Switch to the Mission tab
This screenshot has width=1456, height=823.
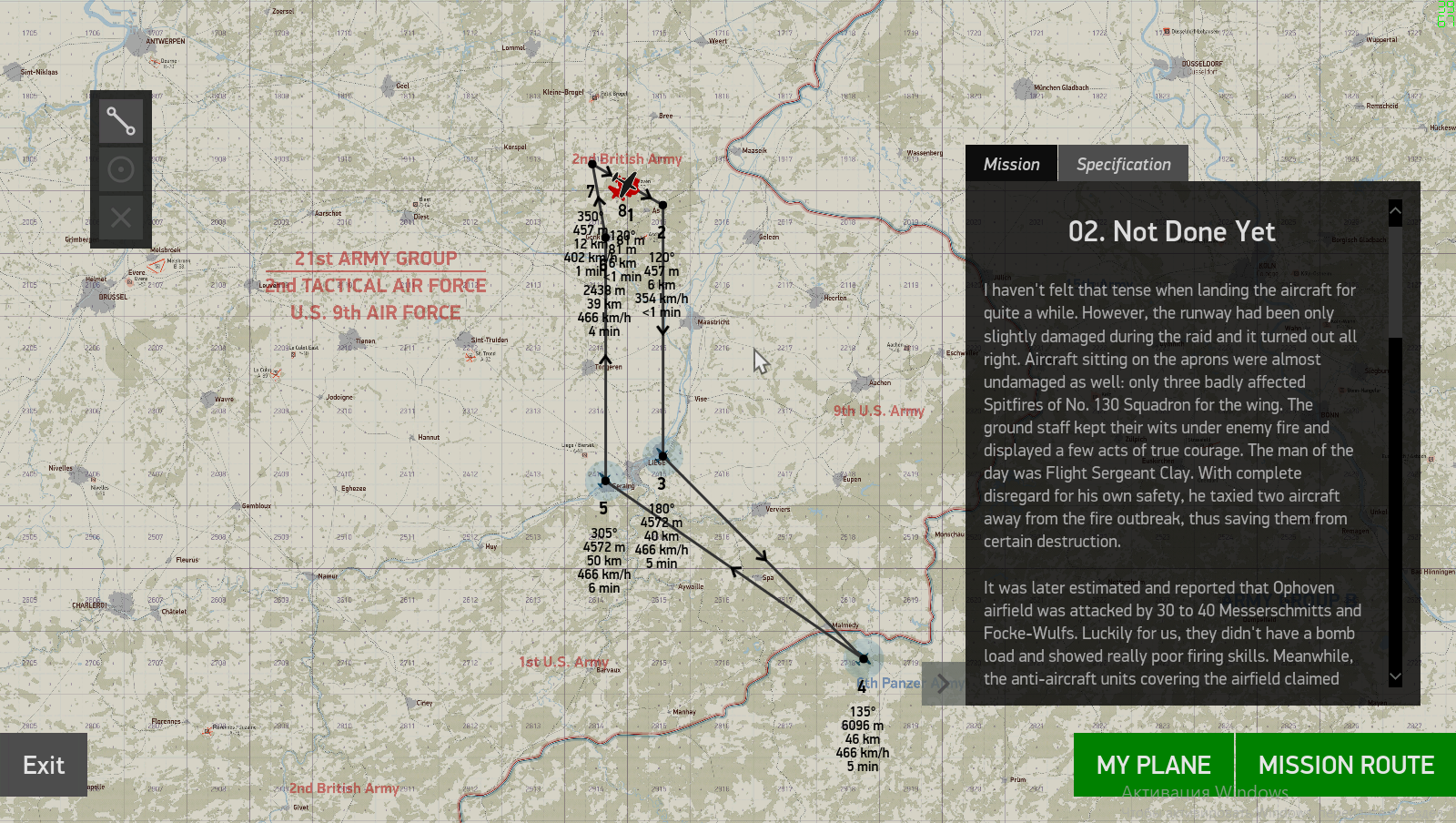(x=1011, y=164)
